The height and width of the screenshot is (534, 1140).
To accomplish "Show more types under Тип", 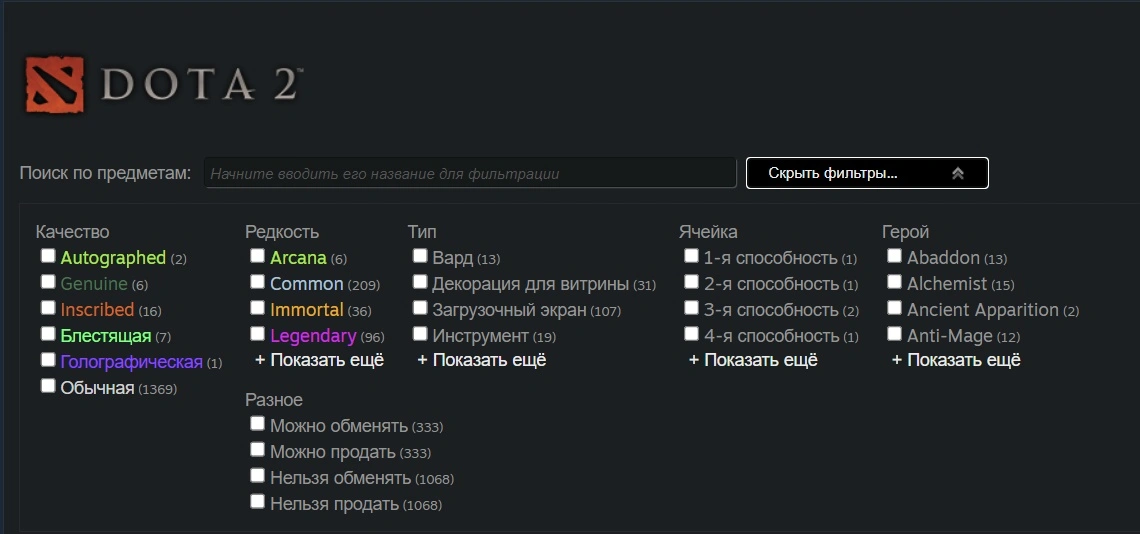I will coord(481,360).
